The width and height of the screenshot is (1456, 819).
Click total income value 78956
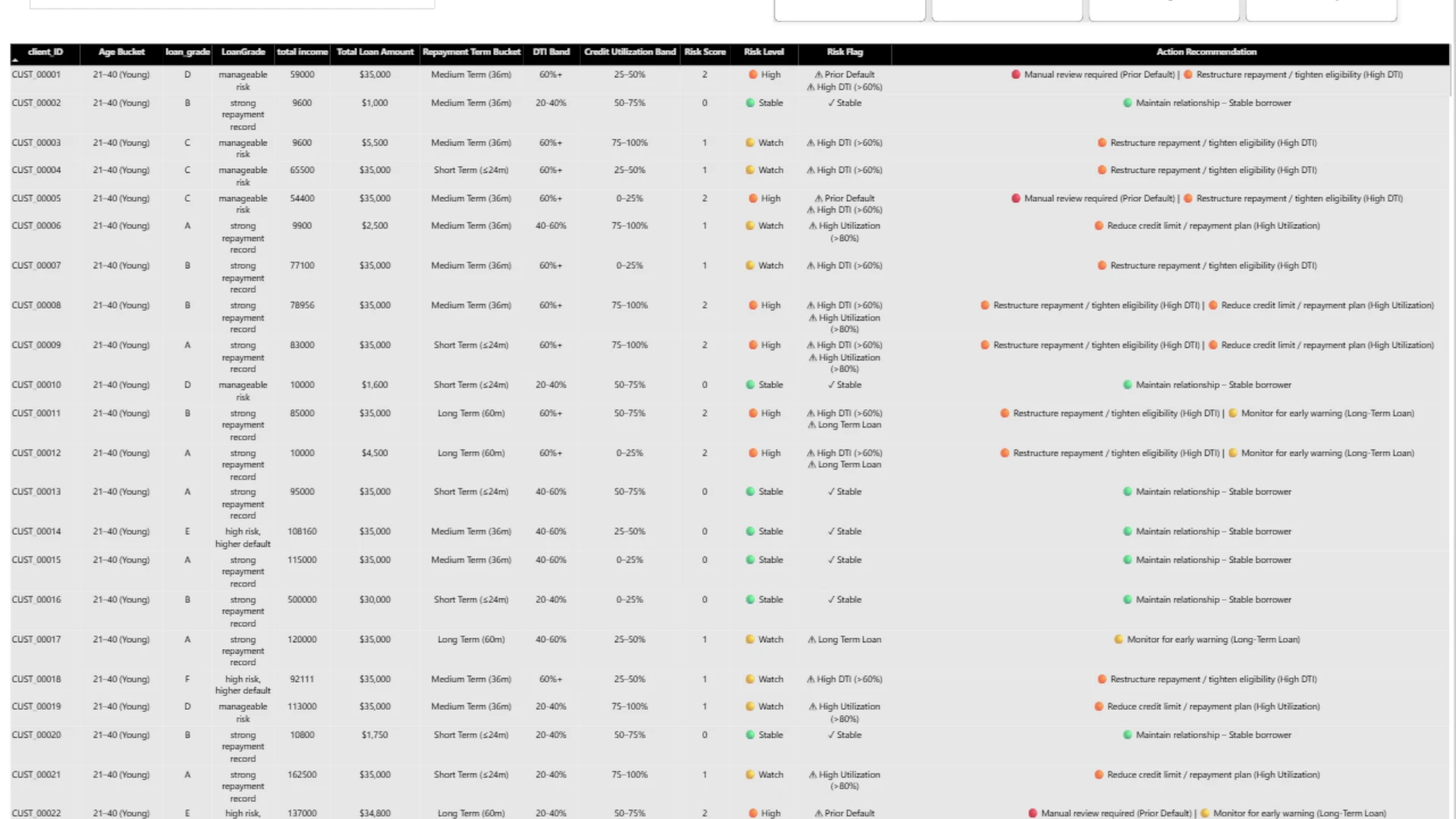coord(302,306)
